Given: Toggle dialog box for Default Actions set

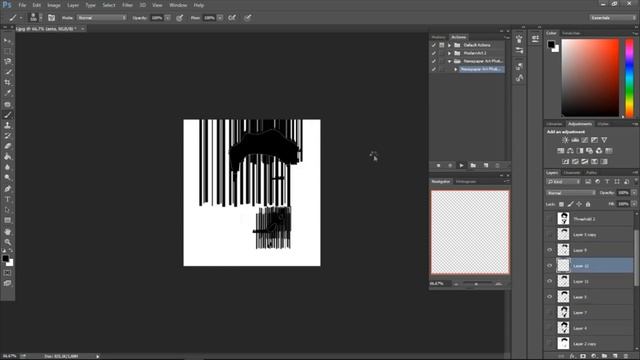Looking at the screenshot, I should (442, 45).
